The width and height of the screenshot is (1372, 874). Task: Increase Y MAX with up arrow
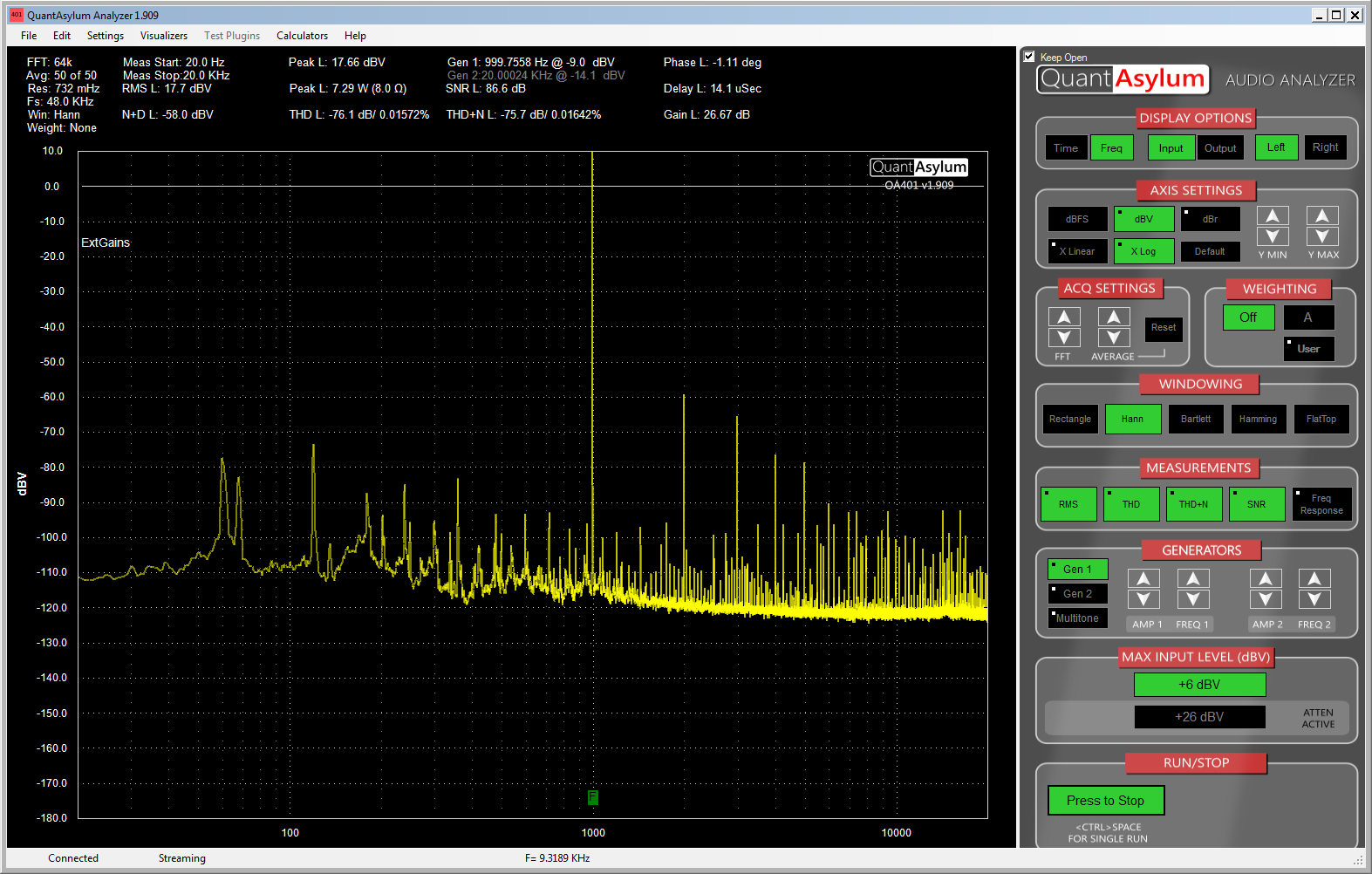tap(1322, 216)
